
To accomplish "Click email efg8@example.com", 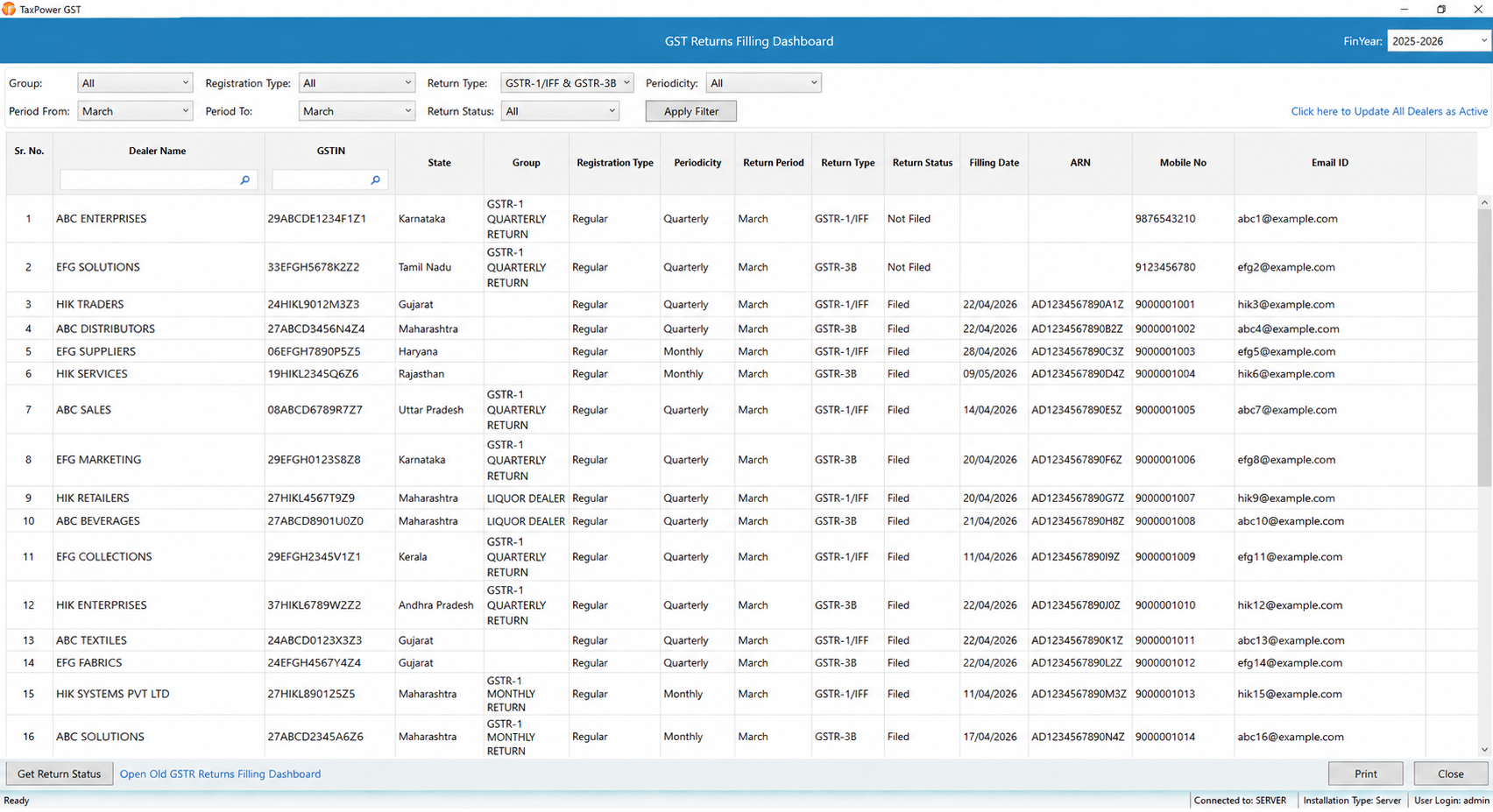I will coord(1286,460).
